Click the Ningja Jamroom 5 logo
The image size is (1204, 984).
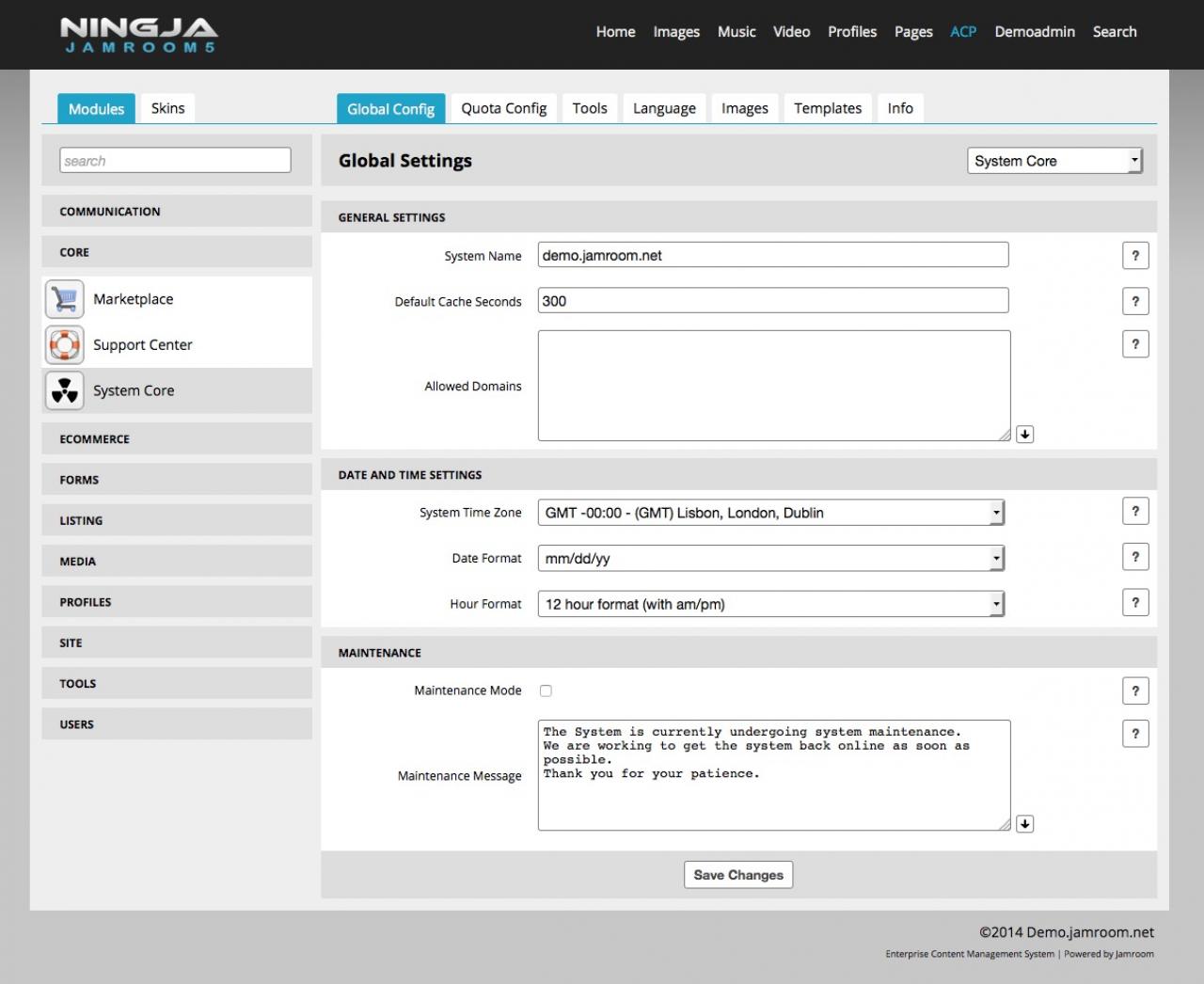click(x=139, y=35)
